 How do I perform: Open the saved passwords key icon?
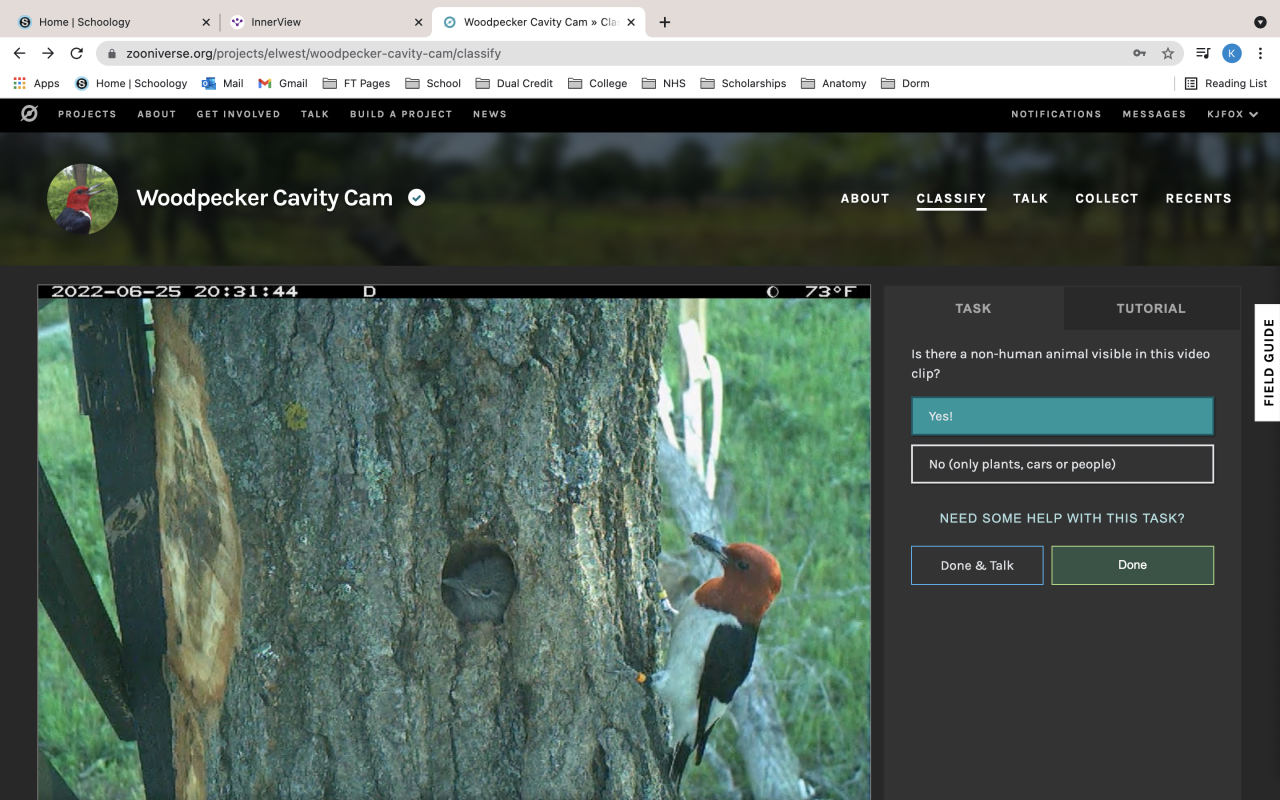pos(1139,53)
